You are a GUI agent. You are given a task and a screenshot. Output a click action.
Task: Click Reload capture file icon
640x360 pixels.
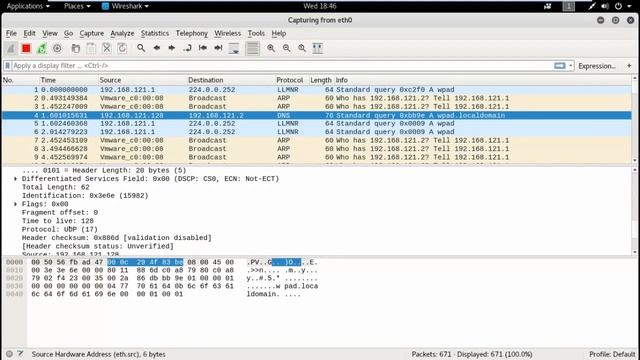[x=122, y=48]
